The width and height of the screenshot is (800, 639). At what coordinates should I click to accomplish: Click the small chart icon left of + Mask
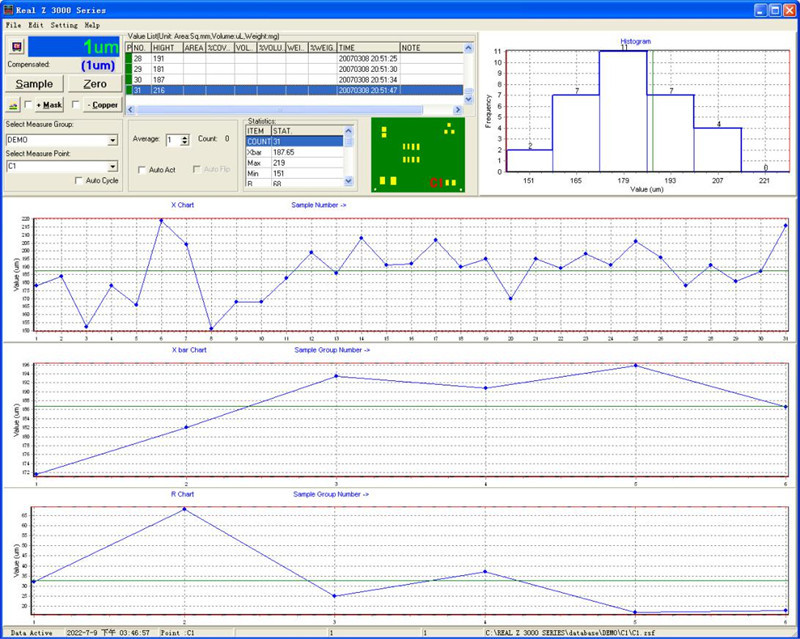[x=13, y=104]
